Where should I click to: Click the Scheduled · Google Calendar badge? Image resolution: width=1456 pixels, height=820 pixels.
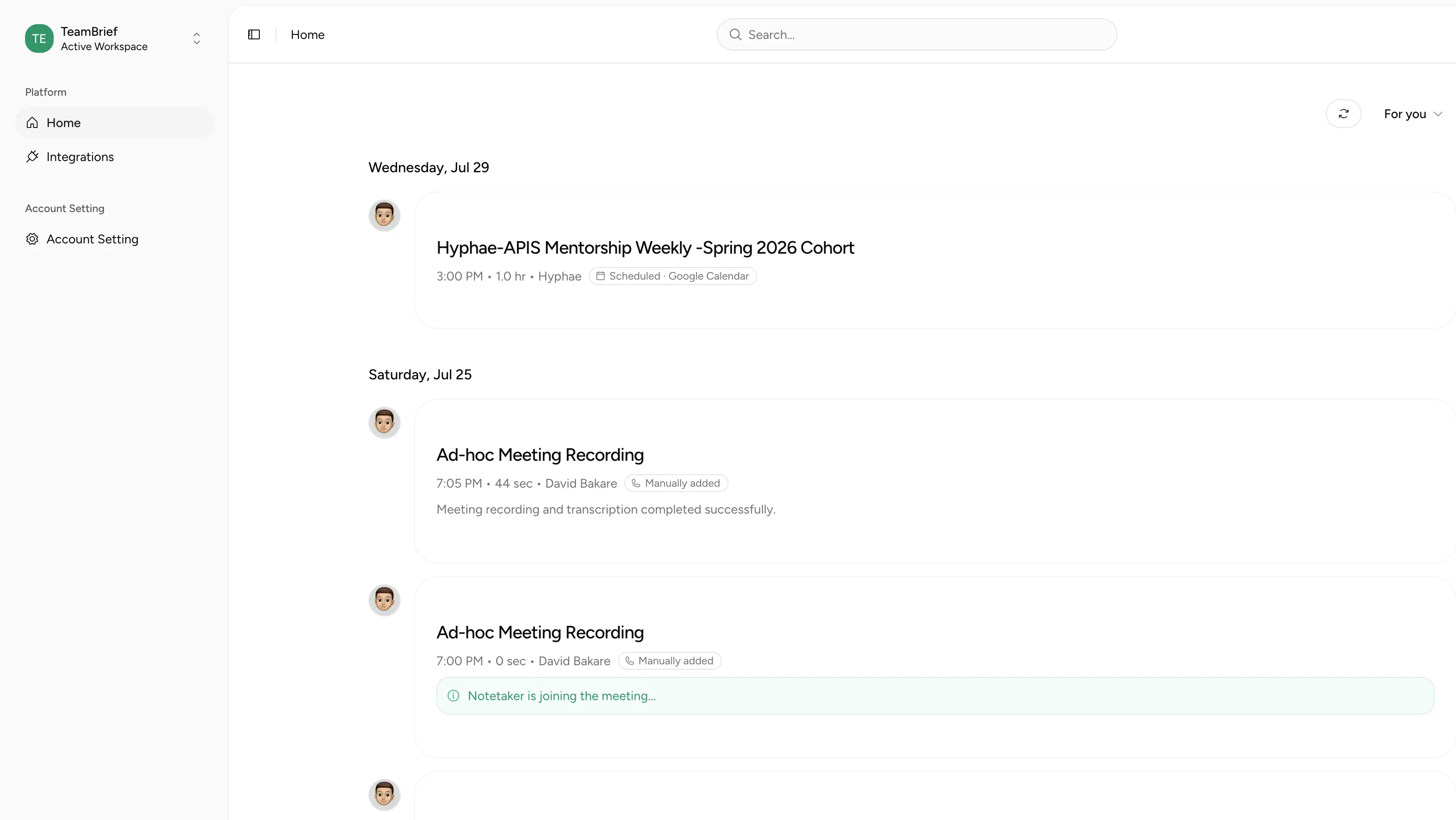pos(673,276)
